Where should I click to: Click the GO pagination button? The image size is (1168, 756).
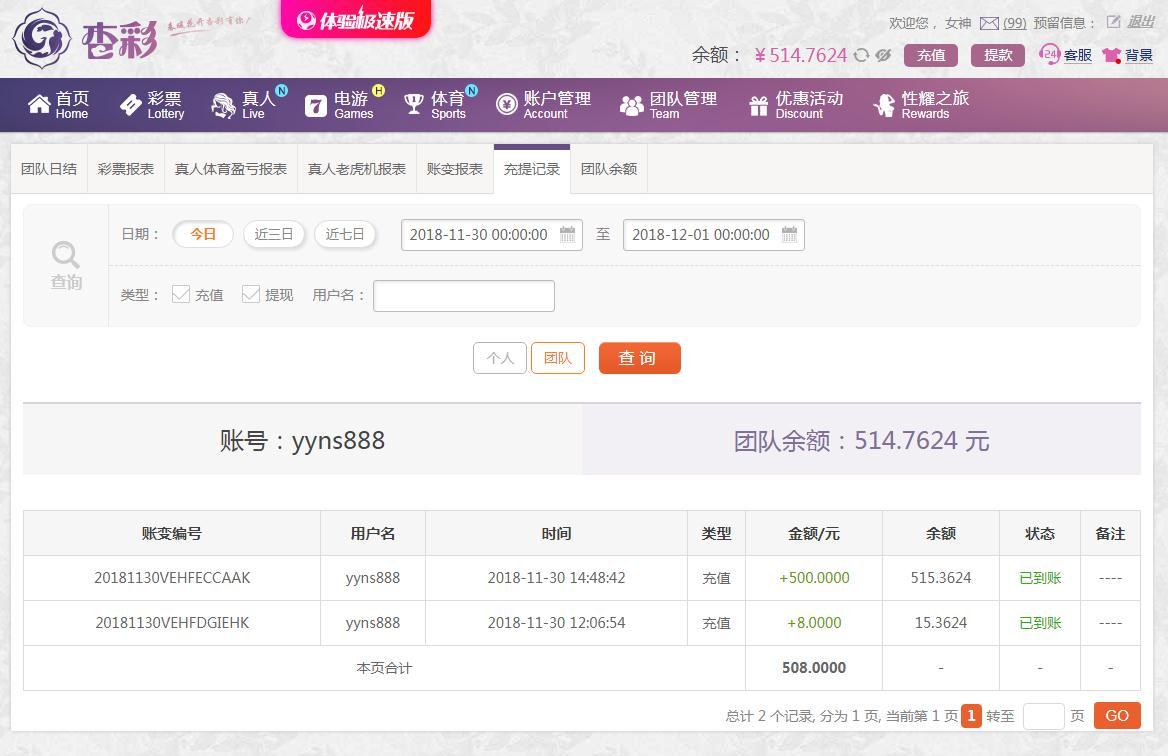[x=1117, y=716]
